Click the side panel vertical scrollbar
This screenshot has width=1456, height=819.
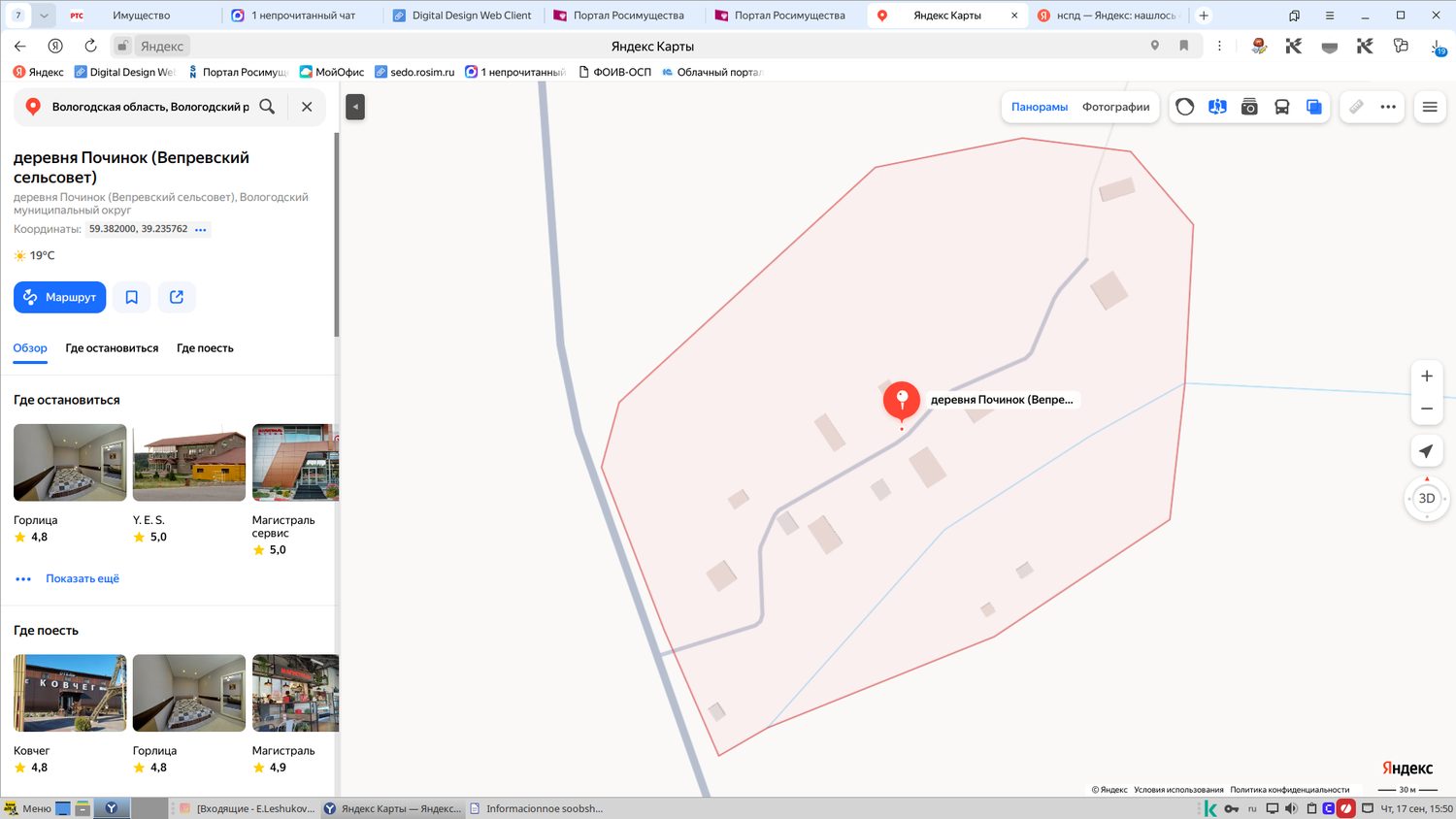(337, 235)
